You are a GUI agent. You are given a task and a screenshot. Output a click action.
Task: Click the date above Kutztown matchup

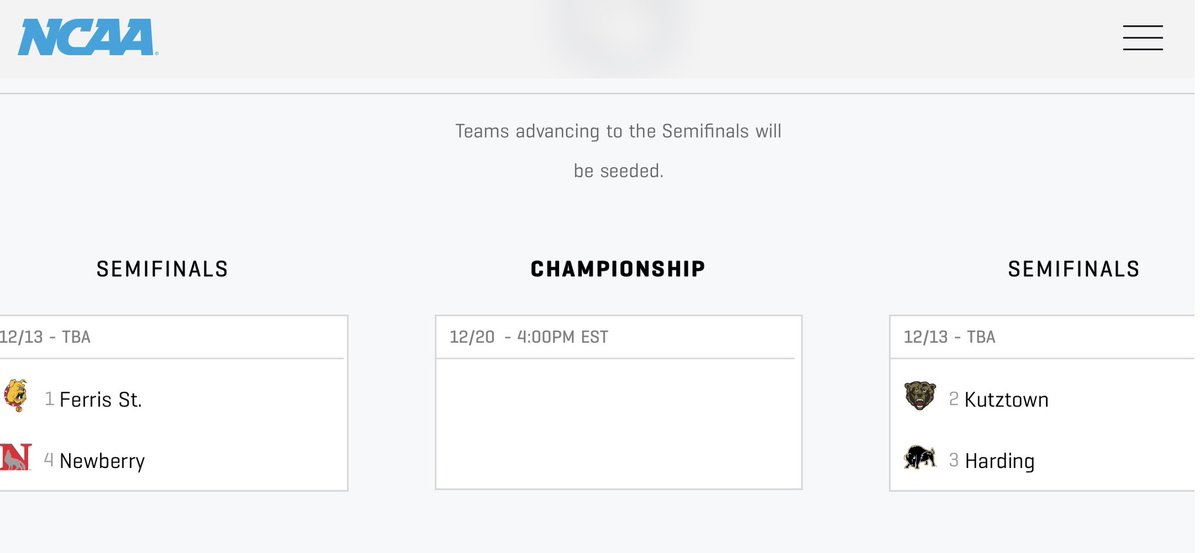949,337
